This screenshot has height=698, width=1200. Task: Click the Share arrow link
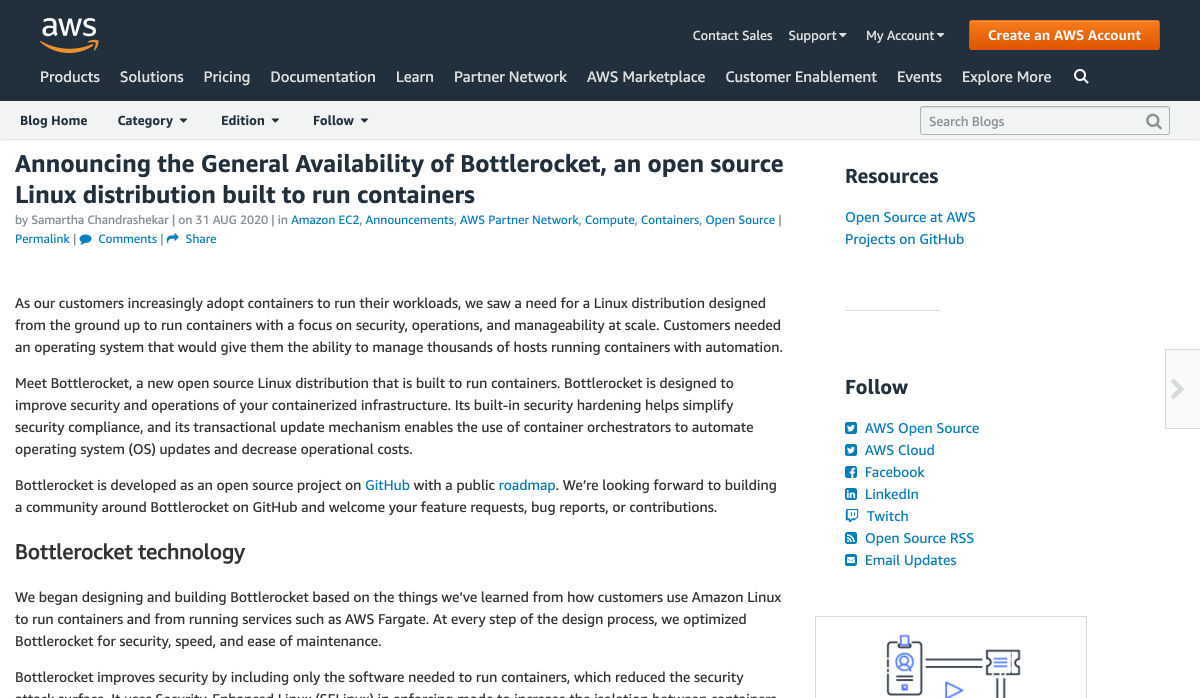point(192,239)
